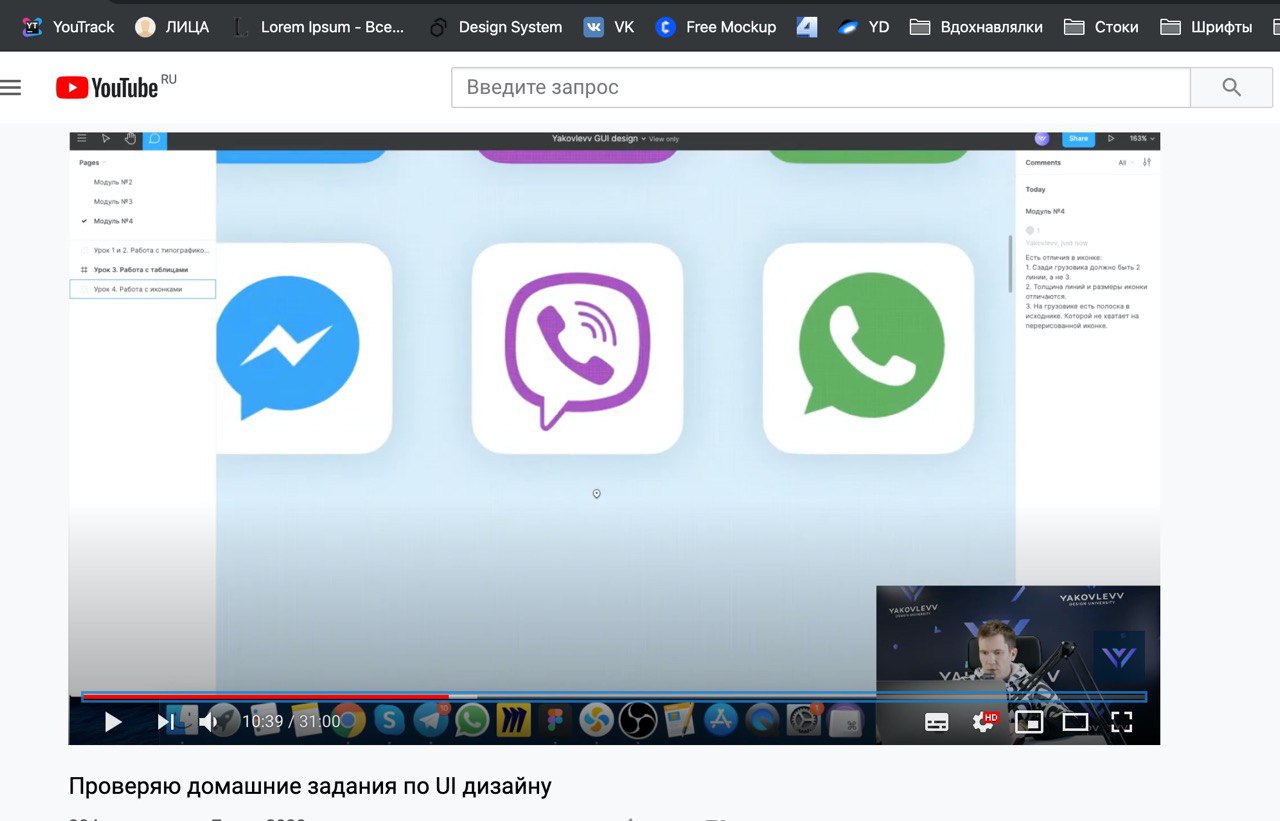Skip to the next video
Viewport: 1280px width, 821px height.
[x=166, y=722]
